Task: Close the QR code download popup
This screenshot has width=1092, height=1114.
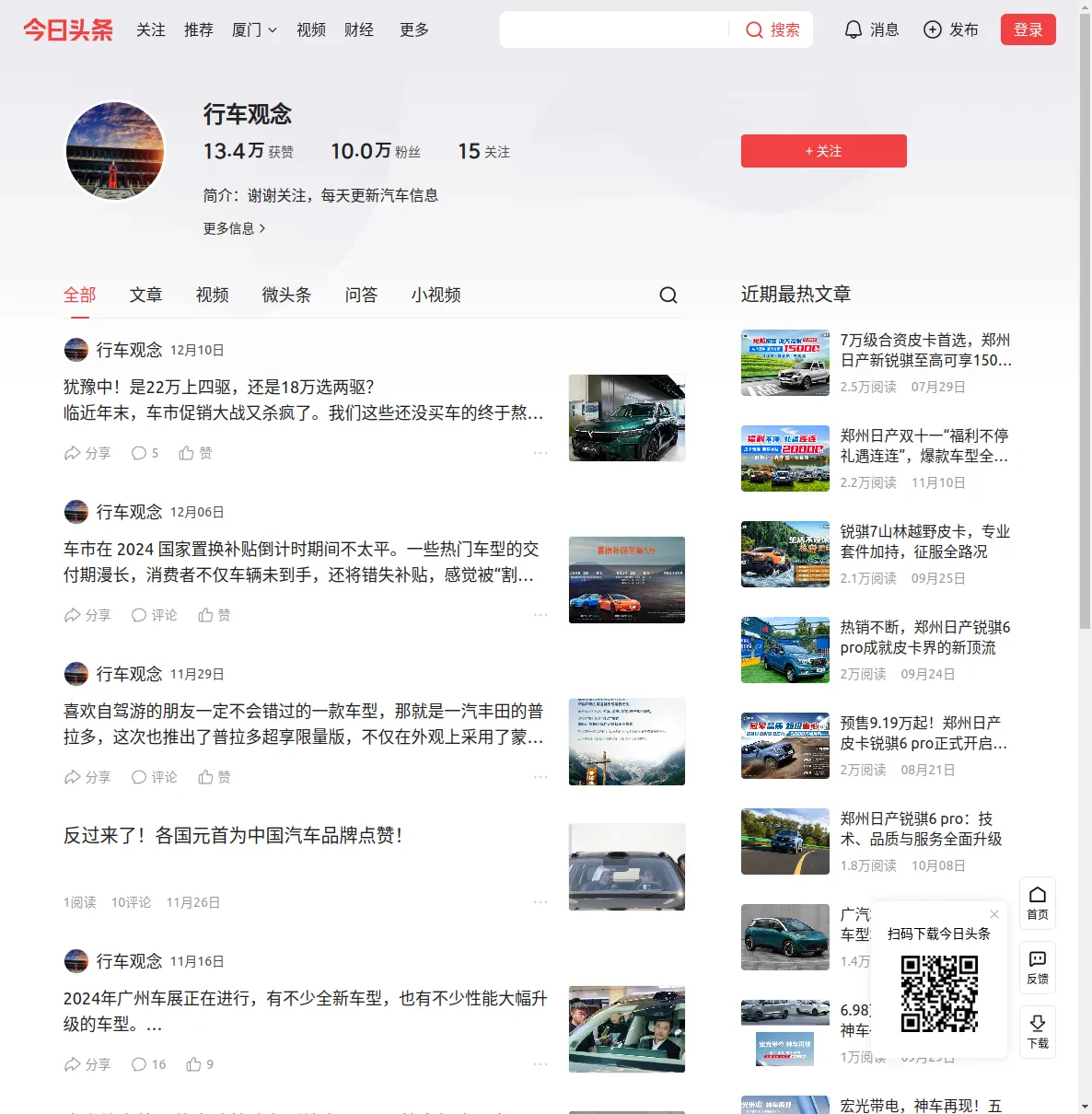Action: tap(994, 914)
